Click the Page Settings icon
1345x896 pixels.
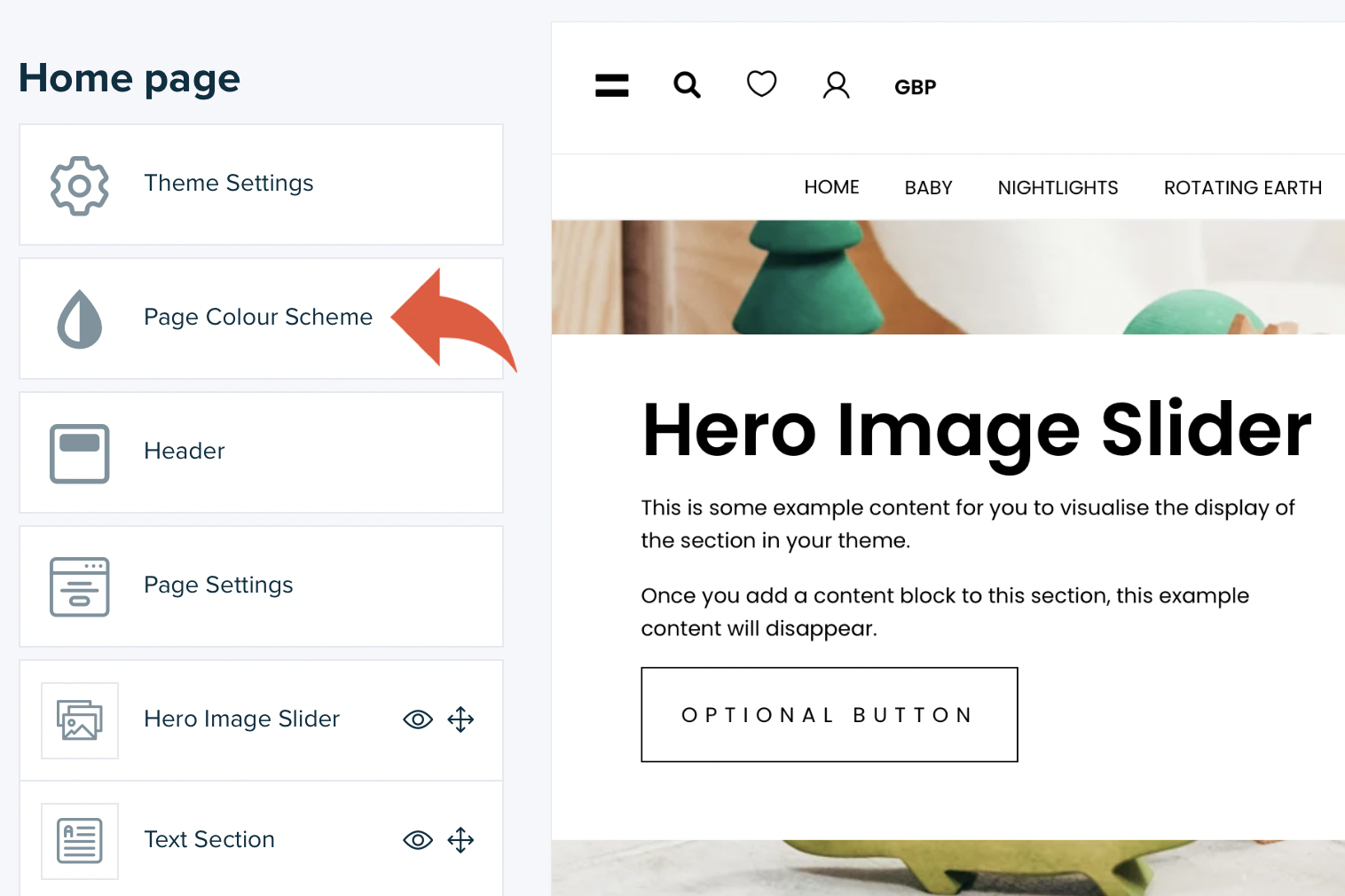[x=80, y=586]
